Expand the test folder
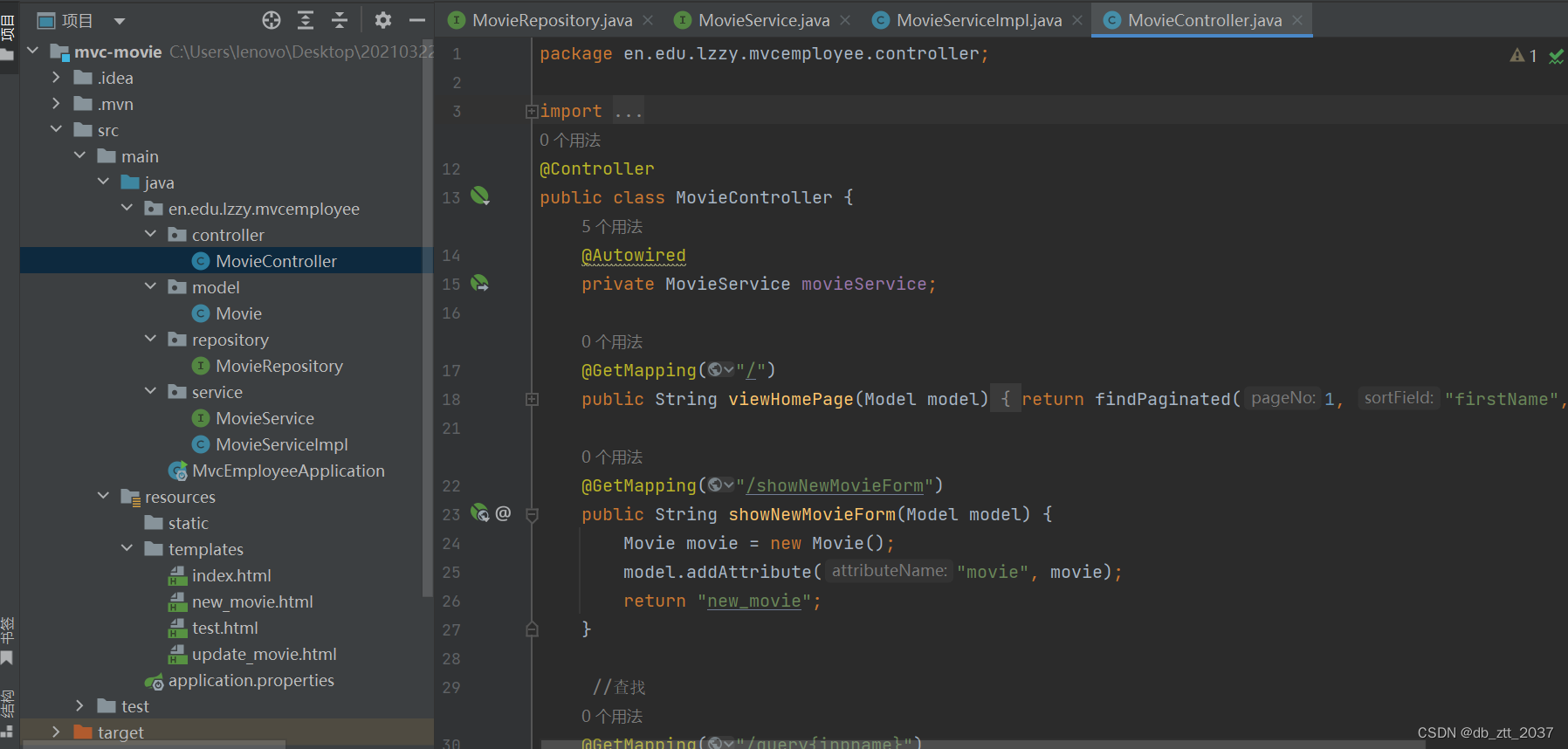The image size is (1568, 749). tap(80, 705)
